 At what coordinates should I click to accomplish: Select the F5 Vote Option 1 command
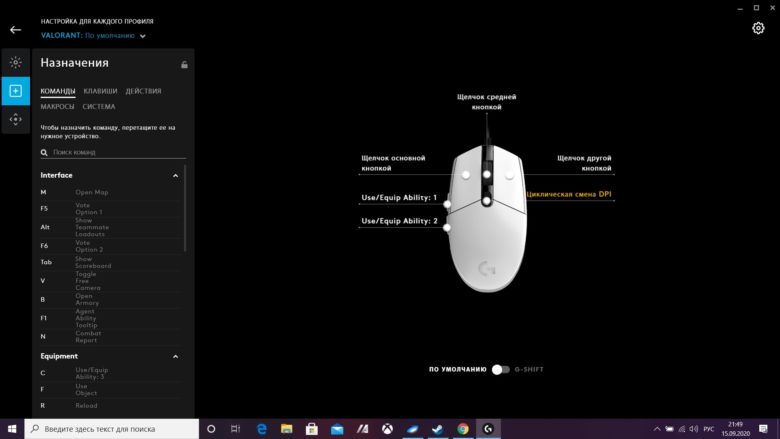[110, 209]
